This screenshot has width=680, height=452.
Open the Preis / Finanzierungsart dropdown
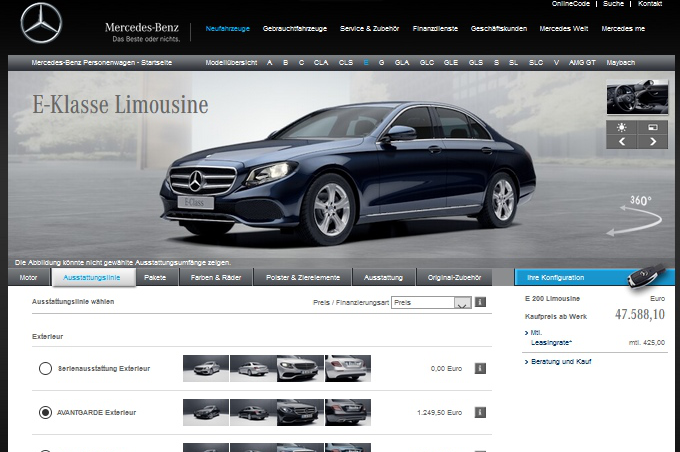point(431,302)
